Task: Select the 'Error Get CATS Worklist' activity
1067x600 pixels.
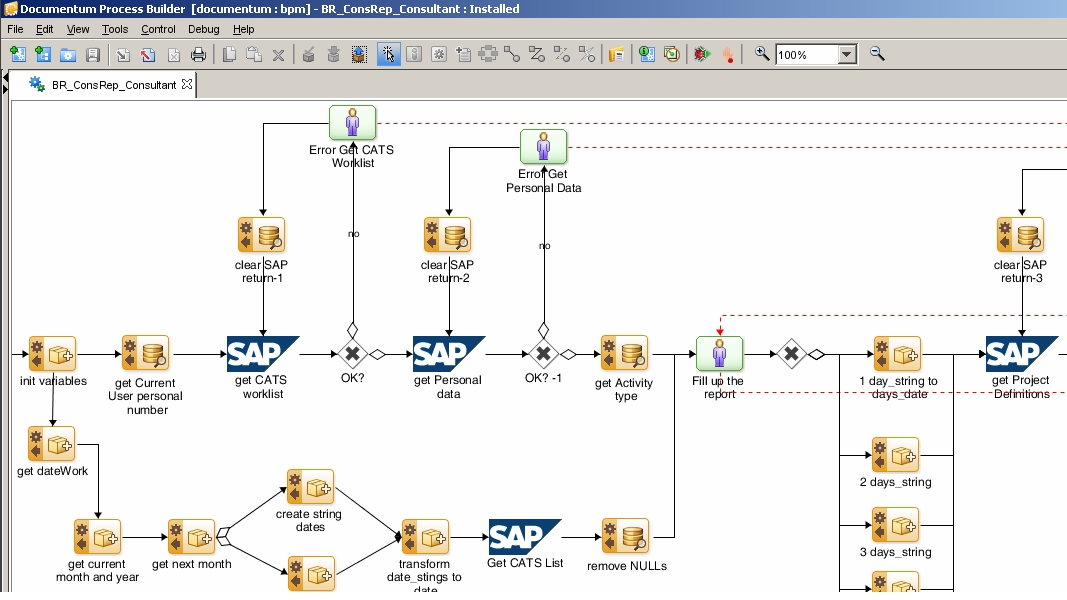Action: click(352, 124)
